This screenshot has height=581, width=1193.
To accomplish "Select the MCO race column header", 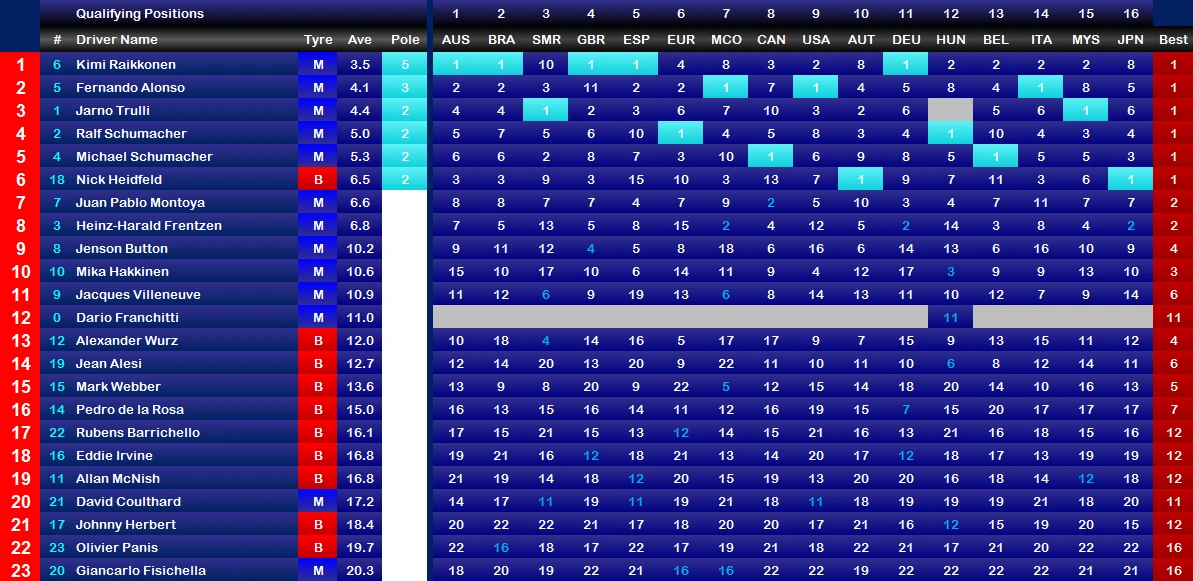I will click(x=725, y=40).
